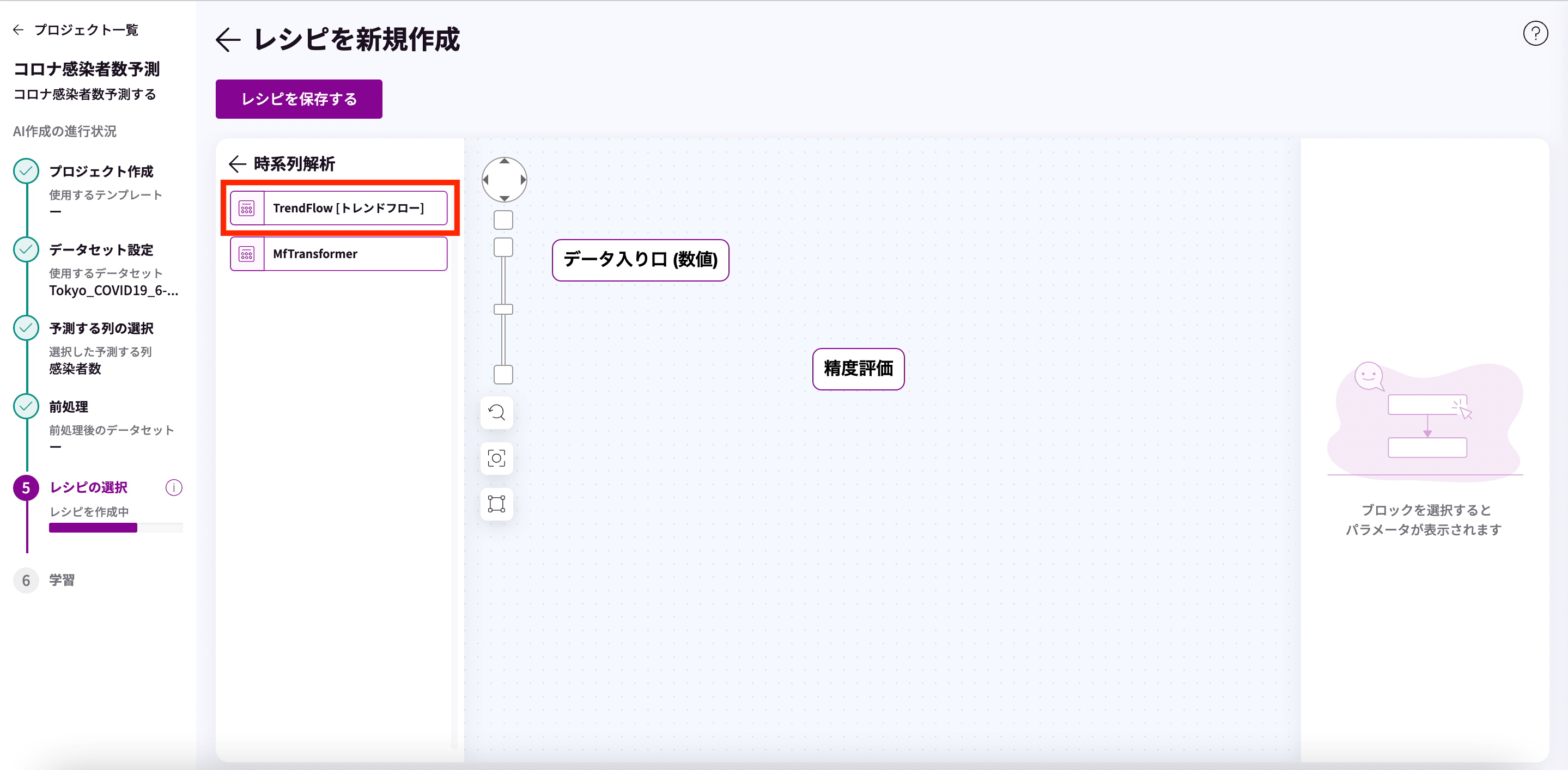The image size is (1568, 770).
Task: Click the reset zoom magnifier icon
Action: [497, 413]
